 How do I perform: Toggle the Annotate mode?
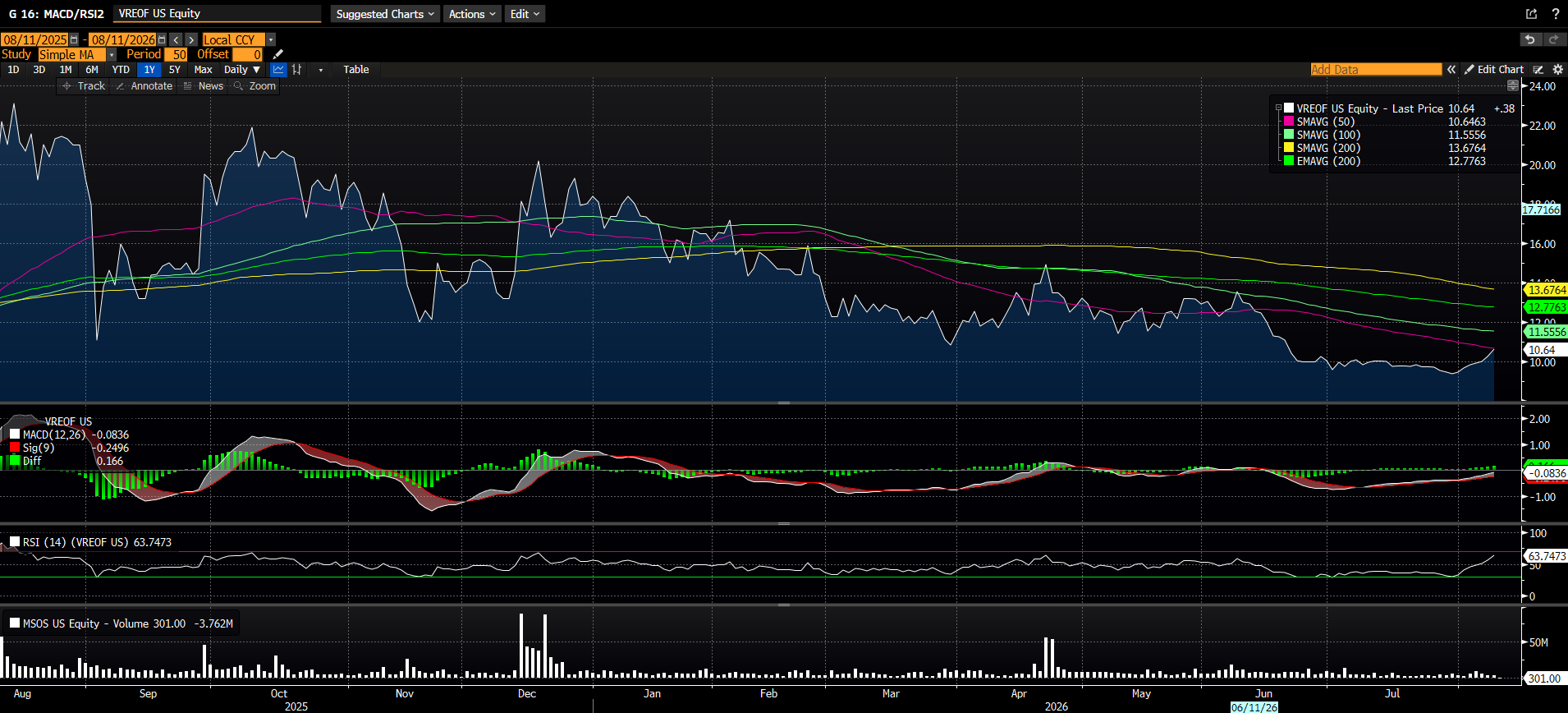144,86
